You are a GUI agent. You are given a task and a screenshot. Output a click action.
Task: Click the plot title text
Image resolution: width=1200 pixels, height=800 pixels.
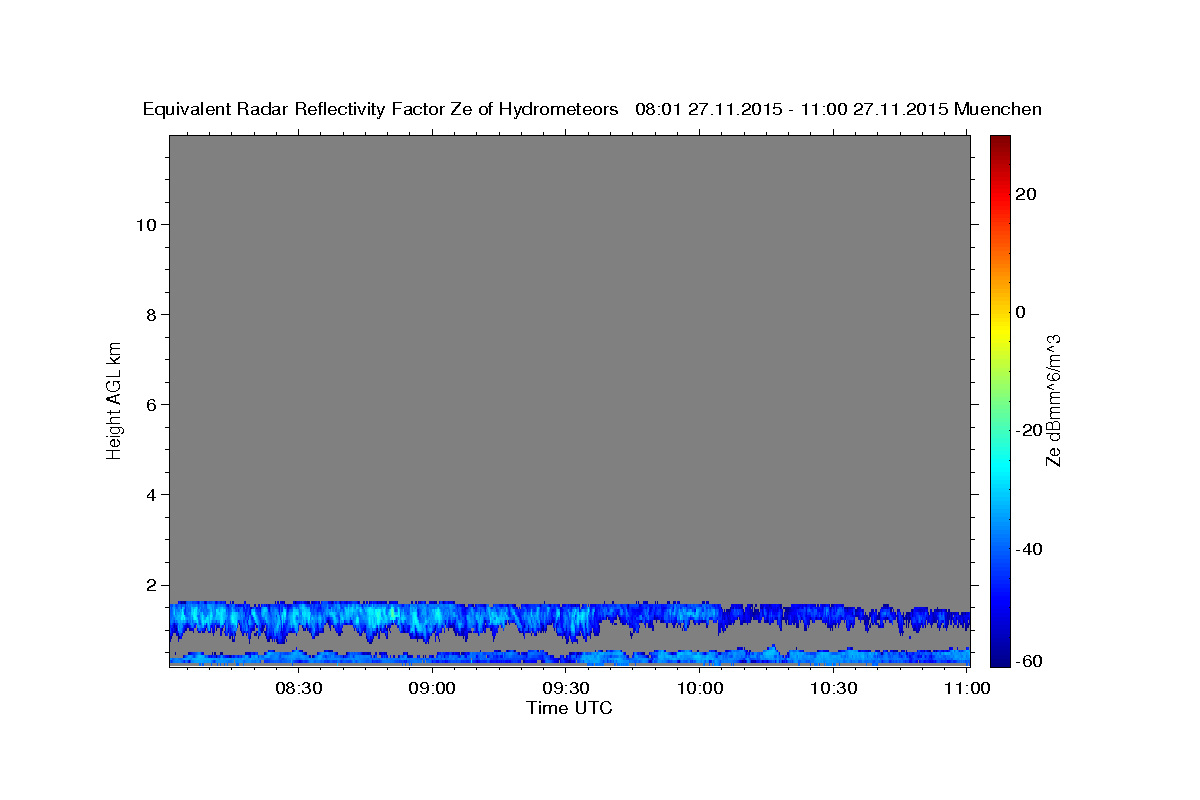pos(592,109)
